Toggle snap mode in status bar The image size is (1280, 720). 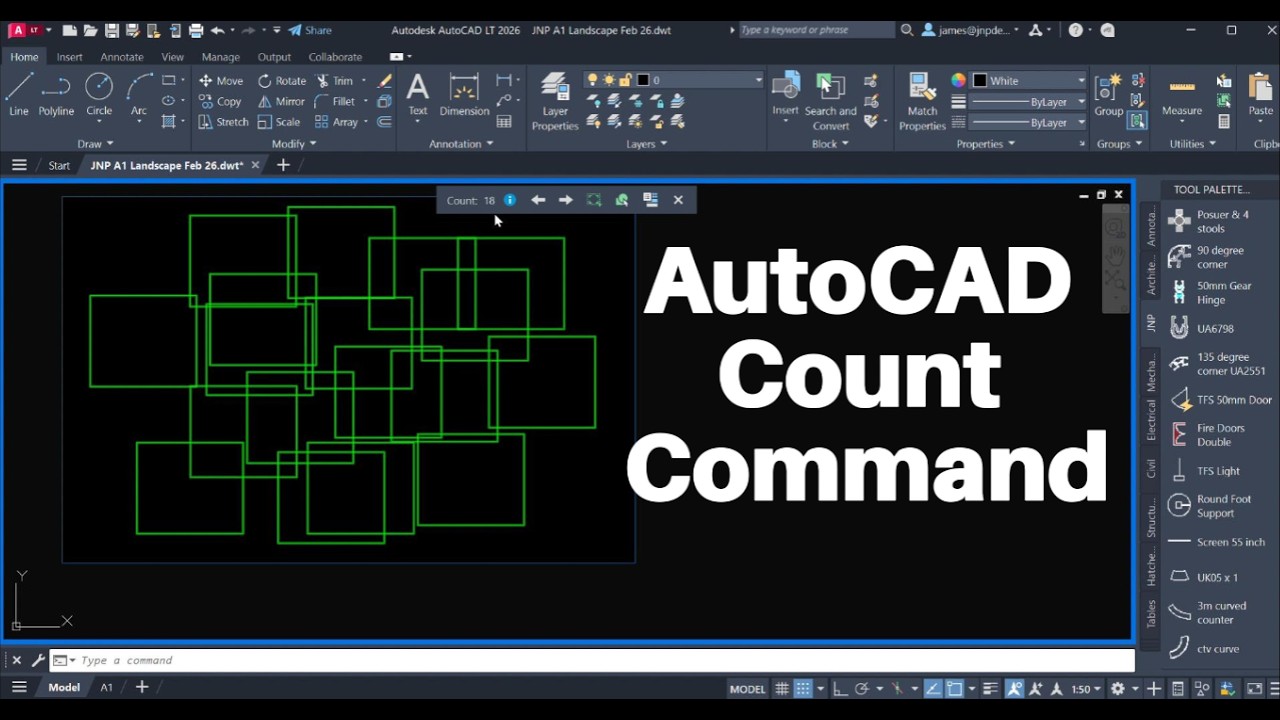(802, 688)
